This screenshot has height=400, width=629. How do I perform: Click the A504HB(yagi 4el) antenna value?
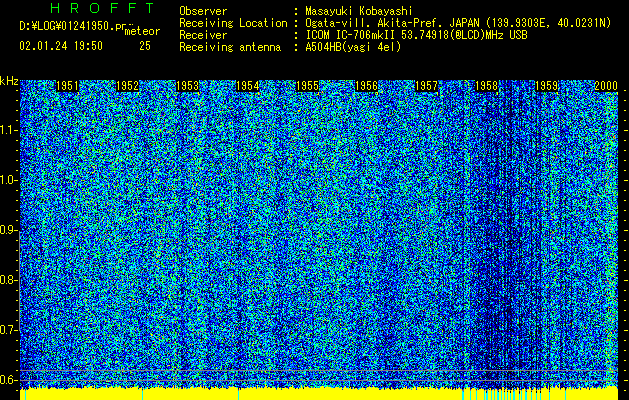point(353,47)
